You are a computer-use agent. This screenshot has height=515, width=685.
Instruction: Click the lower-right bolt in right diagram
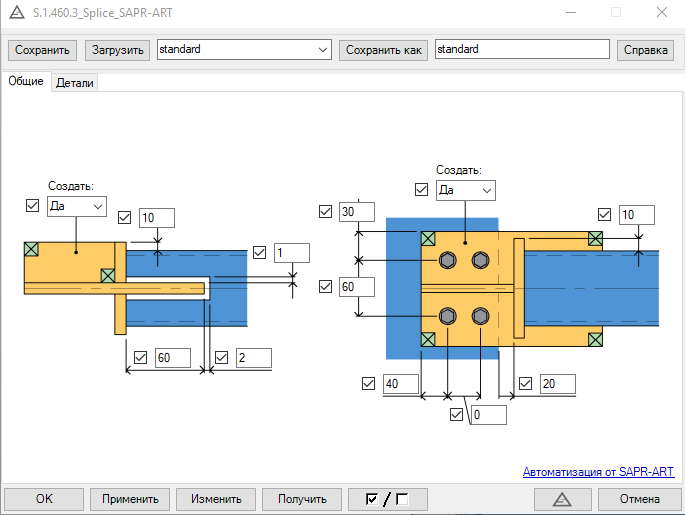tap(481, 317)
